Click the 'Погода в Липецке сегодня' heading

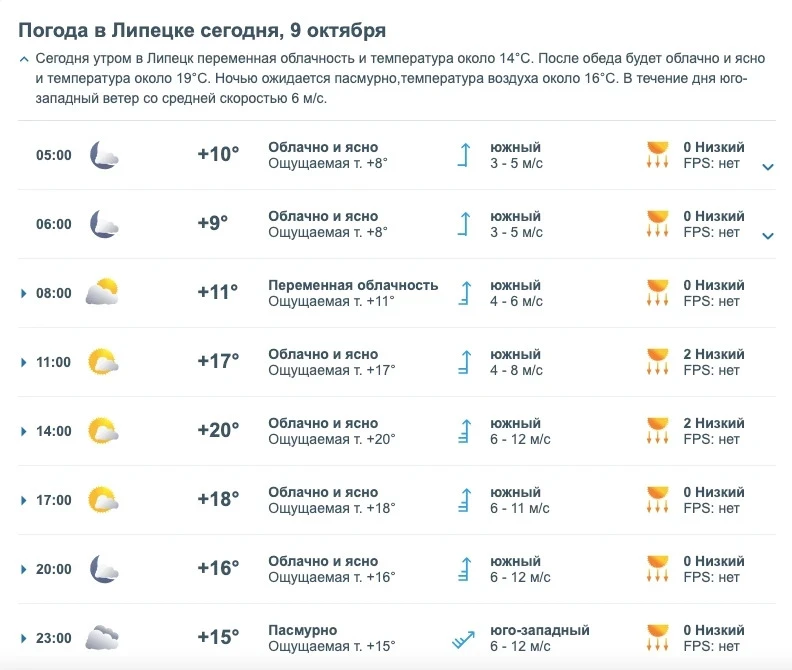pos(149,30)
